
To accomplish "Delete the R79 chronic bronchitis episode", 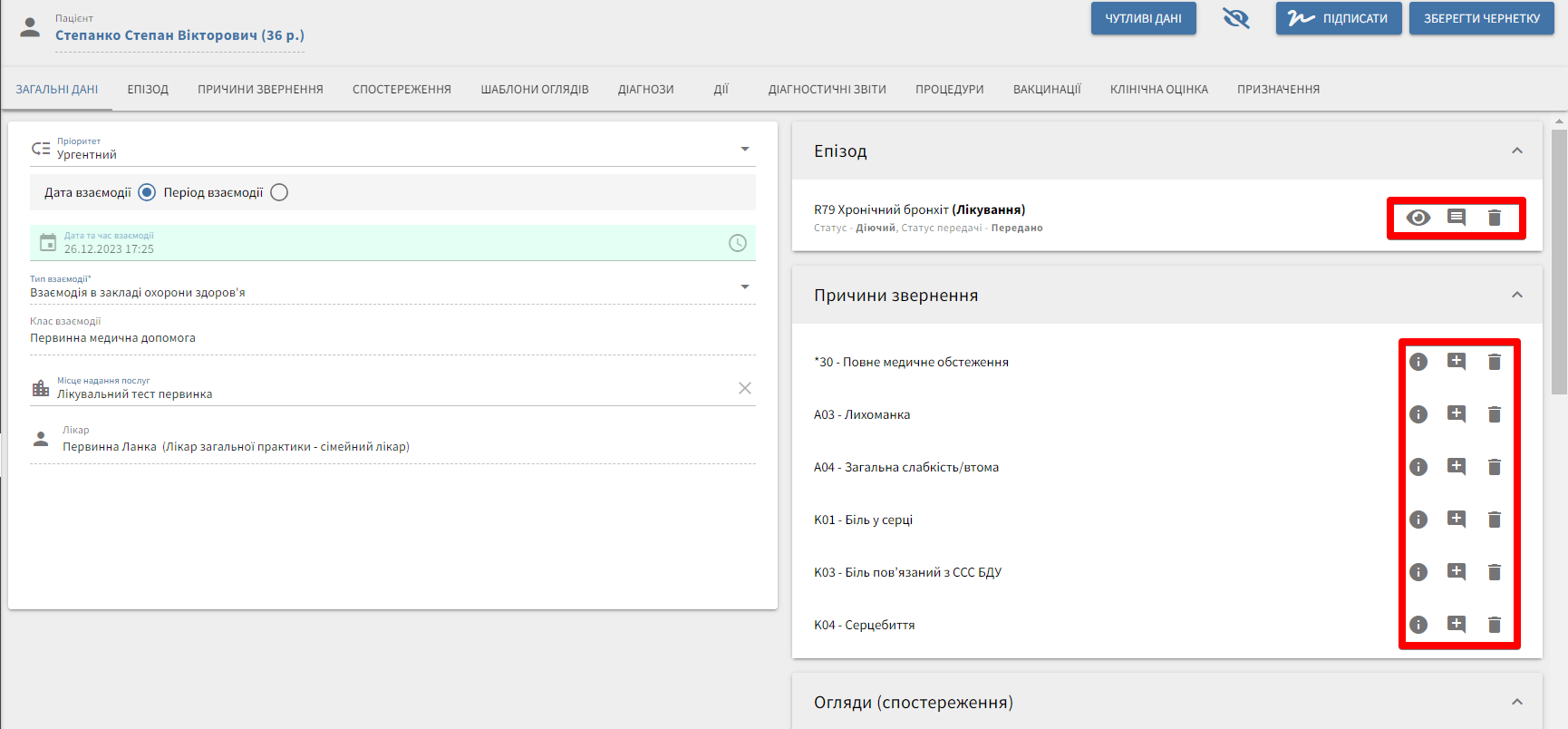I will [x=1495, y=218].
